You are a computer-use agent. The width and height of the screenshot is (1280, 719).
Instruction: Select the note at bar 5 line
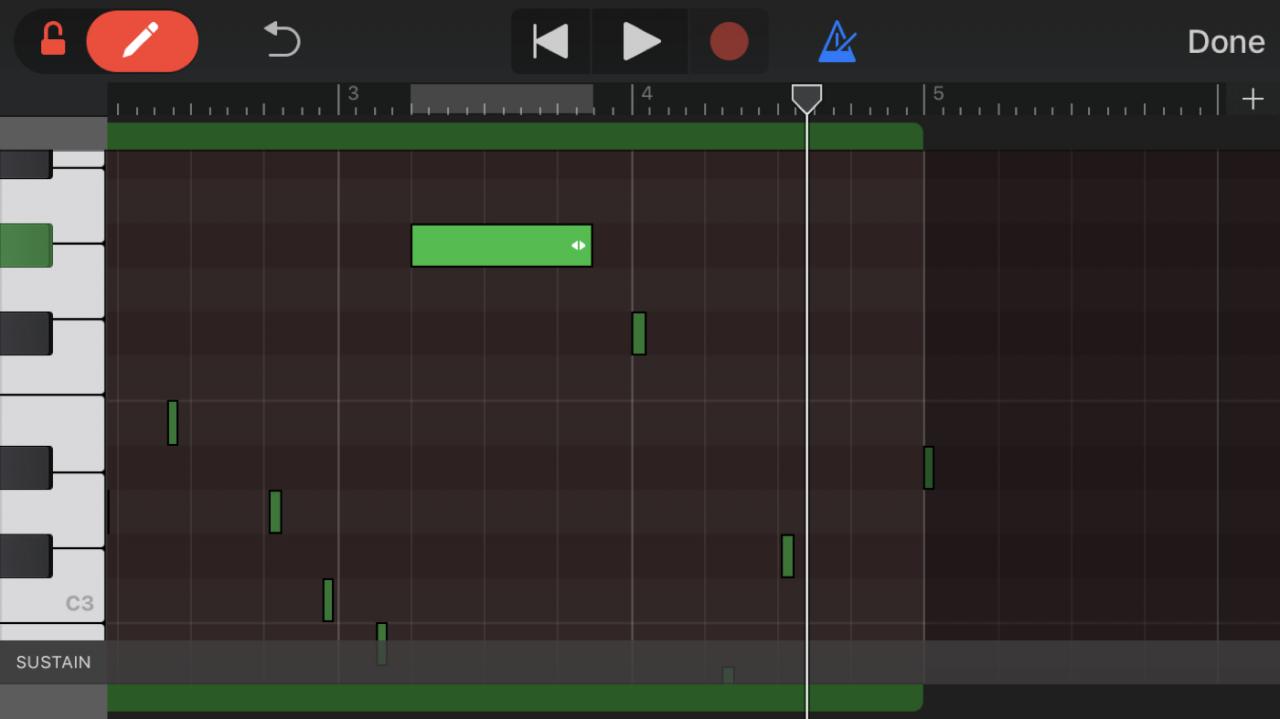click(x=929, y=468)
